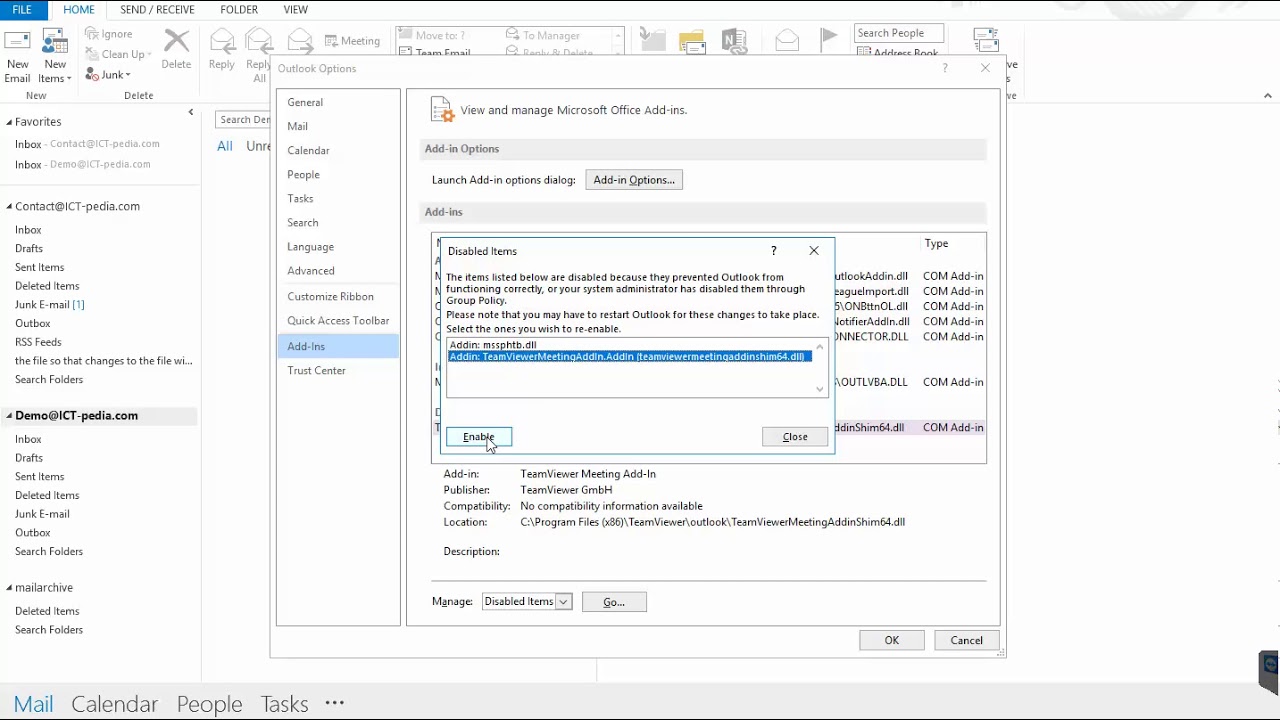Screen dimensions: 1280x720
Task: Click the Add-in Options... button
Action: 634,180
